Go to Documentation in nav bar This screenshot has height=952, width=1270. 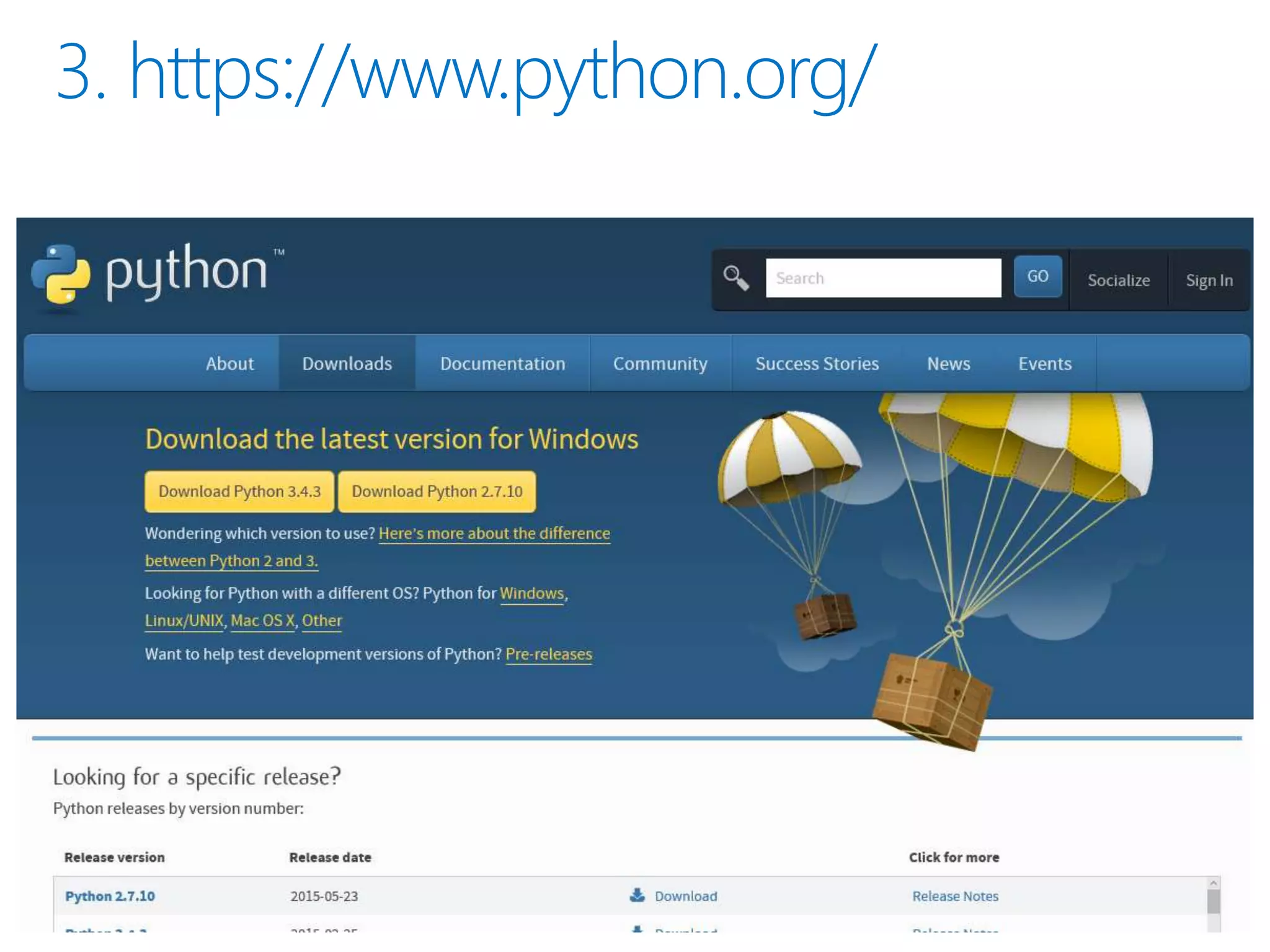(x=502, y=363)
